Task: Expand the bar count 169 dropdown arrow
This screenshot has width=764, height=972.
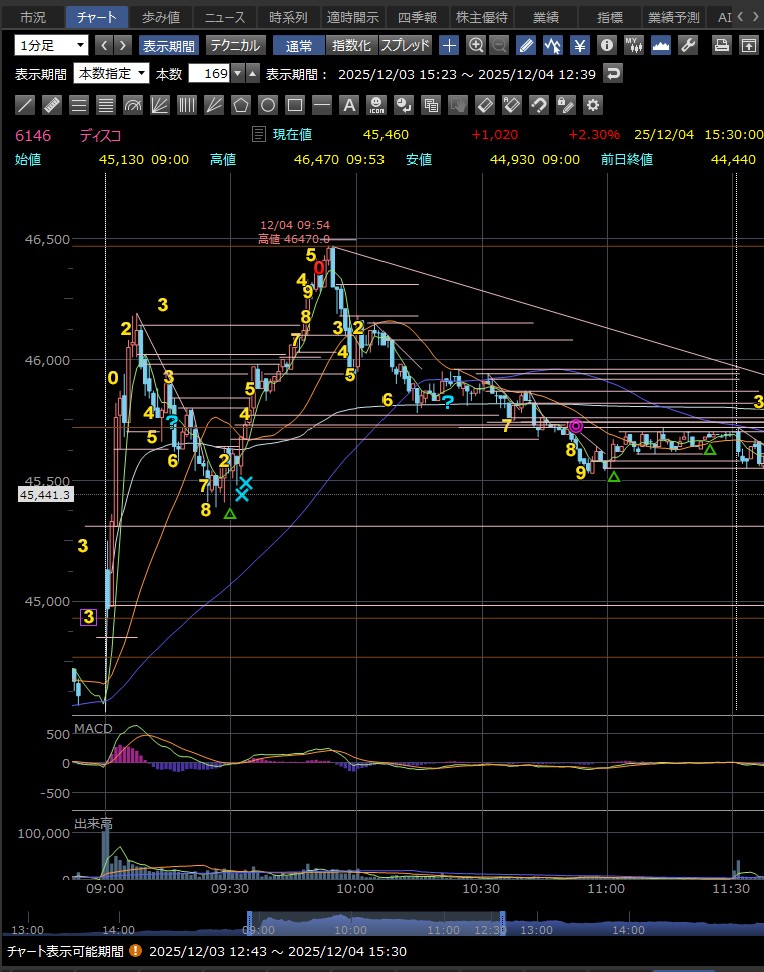Action: click(x=237, y=73)
